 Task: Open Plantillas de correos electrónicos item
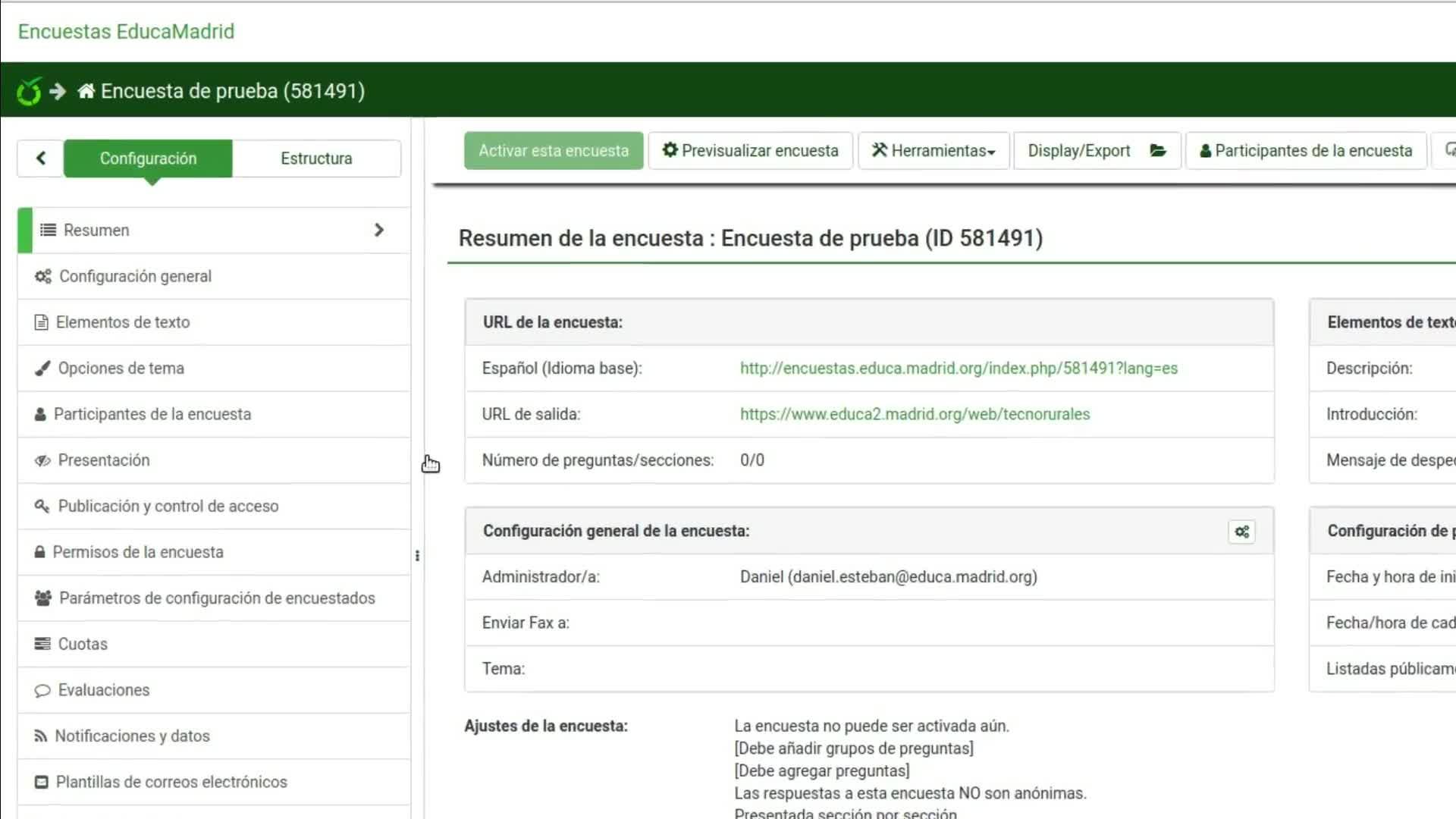171,782
